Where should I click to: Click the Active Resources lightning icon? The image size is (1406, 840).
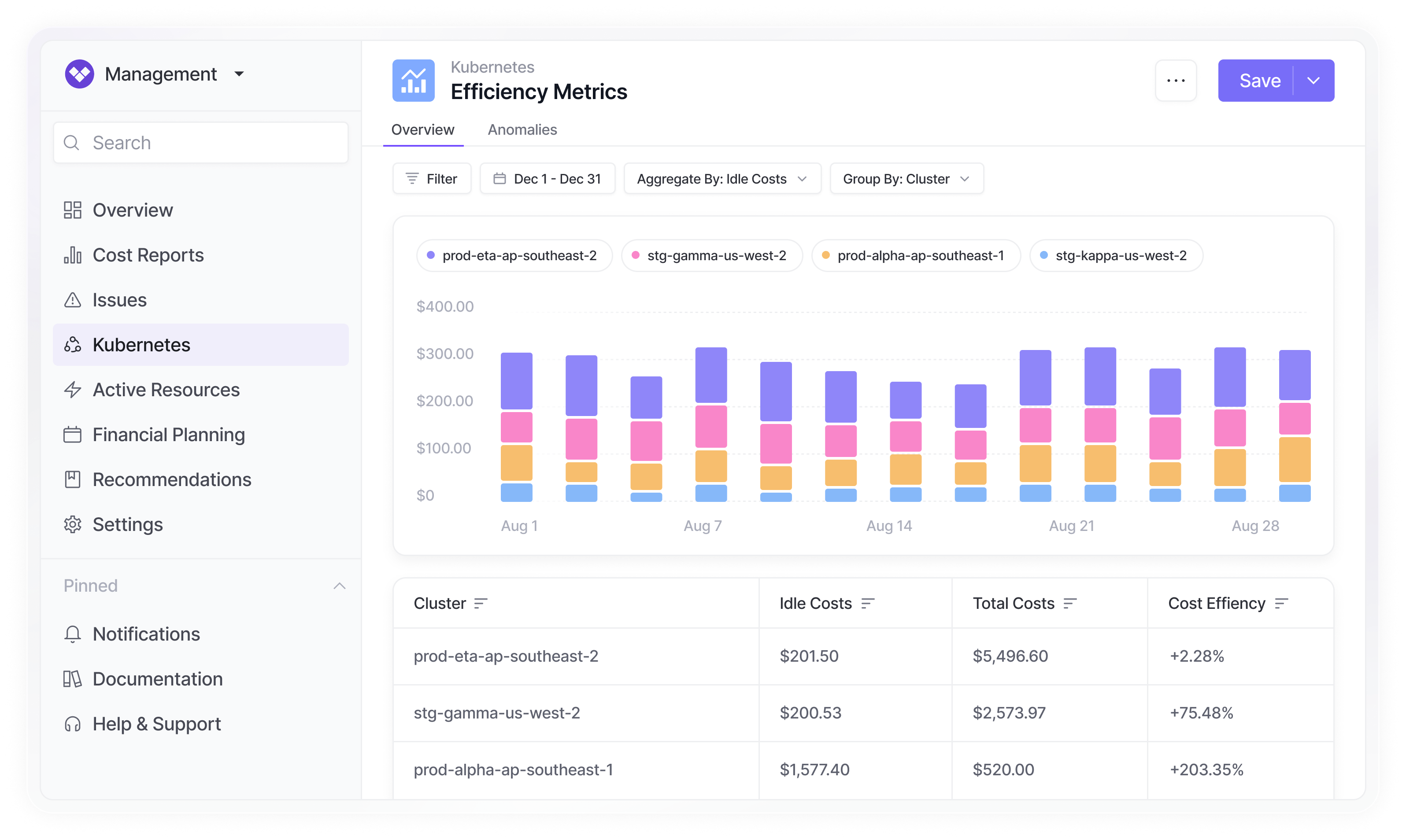point(73,390)
